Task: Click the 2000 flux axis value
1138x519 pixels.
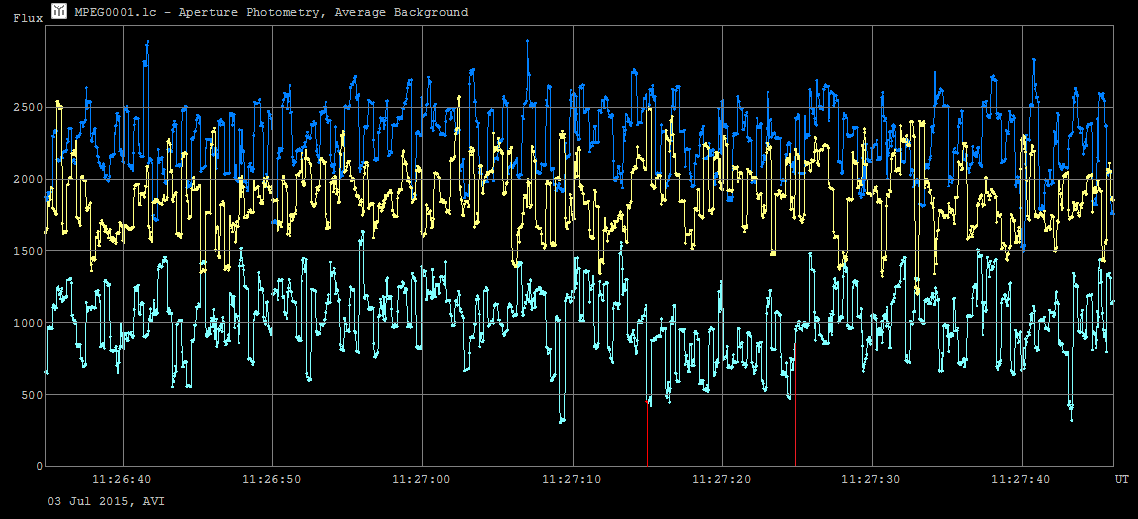Action: [30, 179]
